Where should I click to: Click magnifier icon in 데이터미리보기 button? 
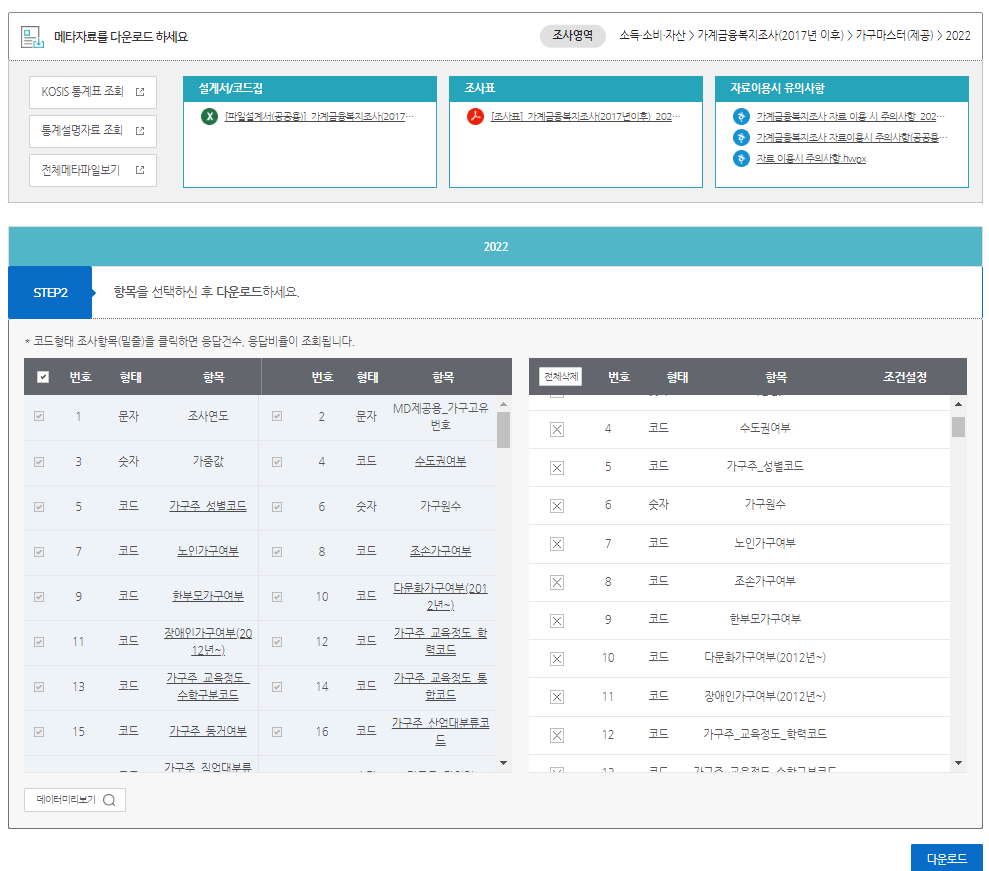109,800
